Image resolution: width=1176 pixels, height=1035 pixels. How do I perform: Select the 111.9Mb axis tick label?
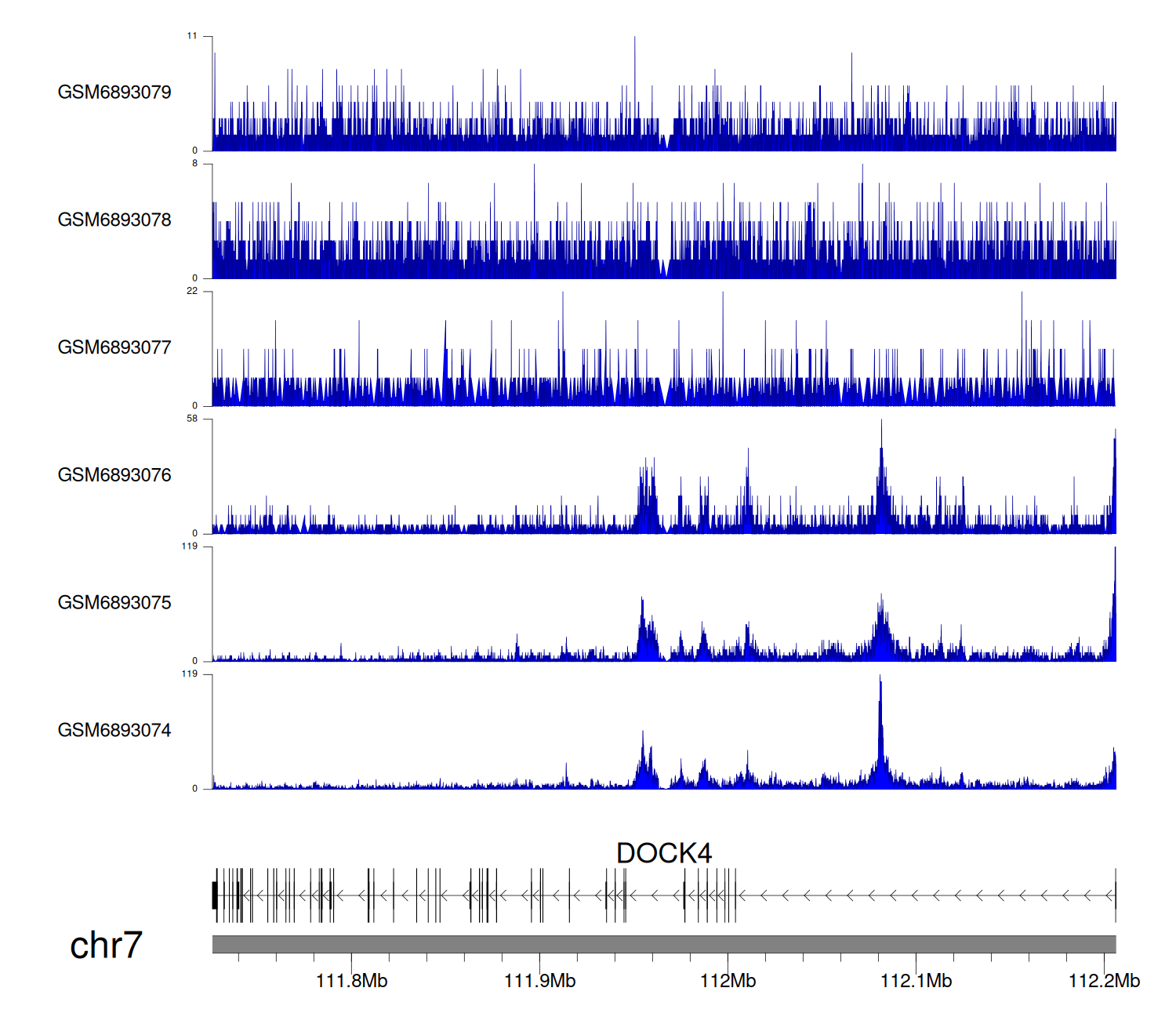coord(539,981)
